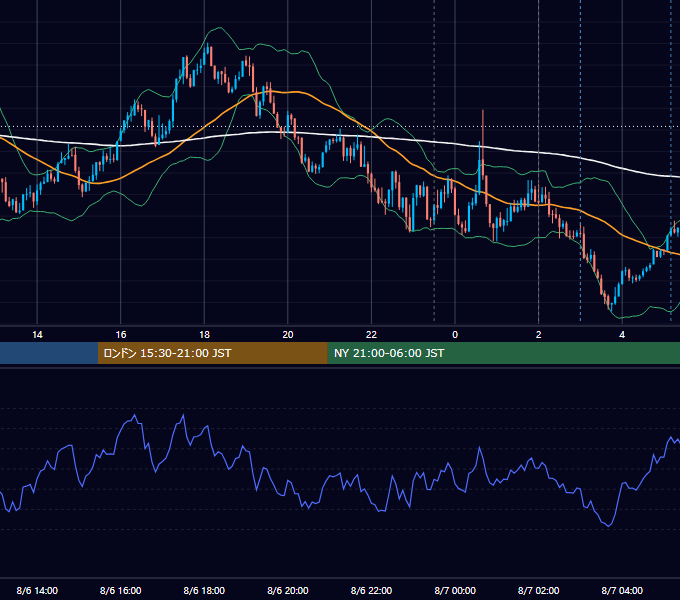Click the lowest candle before 4:00
This screenshot has width=680, height=600.
pos(611,306)
